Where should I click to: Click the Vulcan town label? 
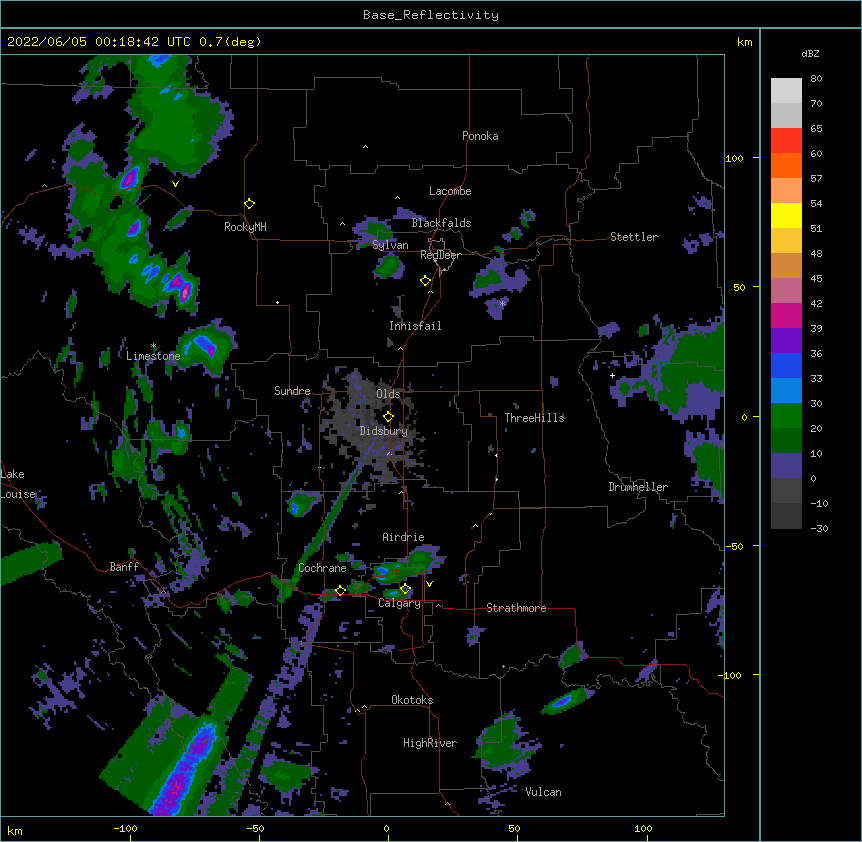tap(543, 792)
